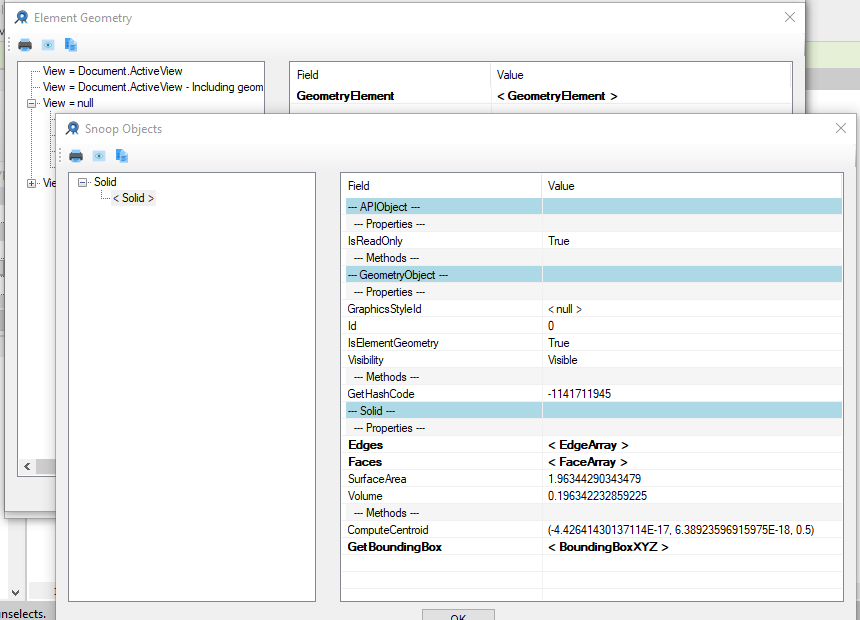Print the Element Geometry data

point(24,44)
